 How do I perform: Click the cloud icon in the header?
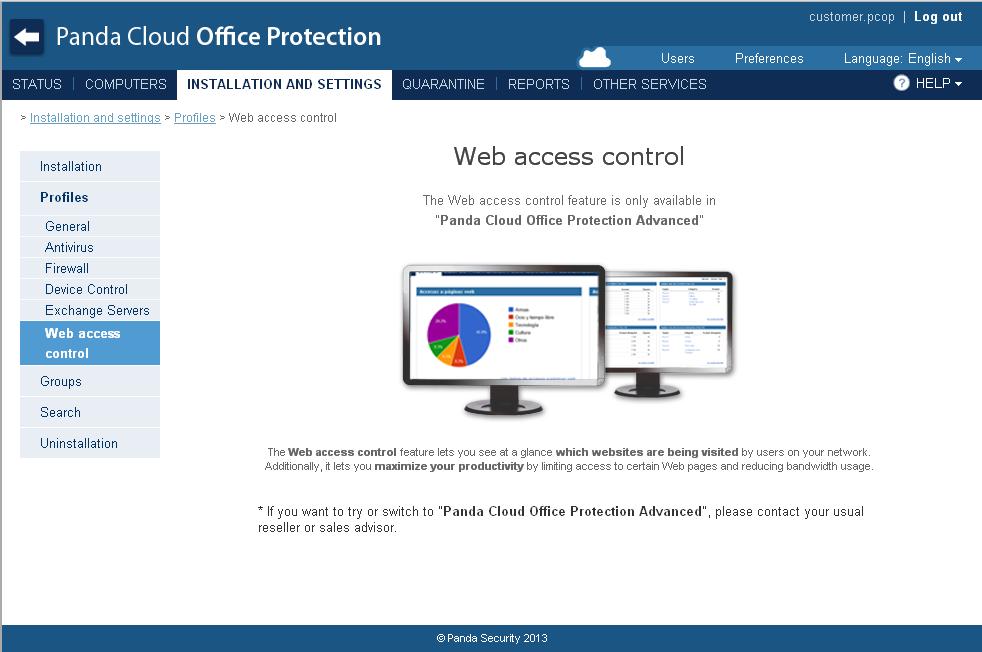tap(594, 57)
